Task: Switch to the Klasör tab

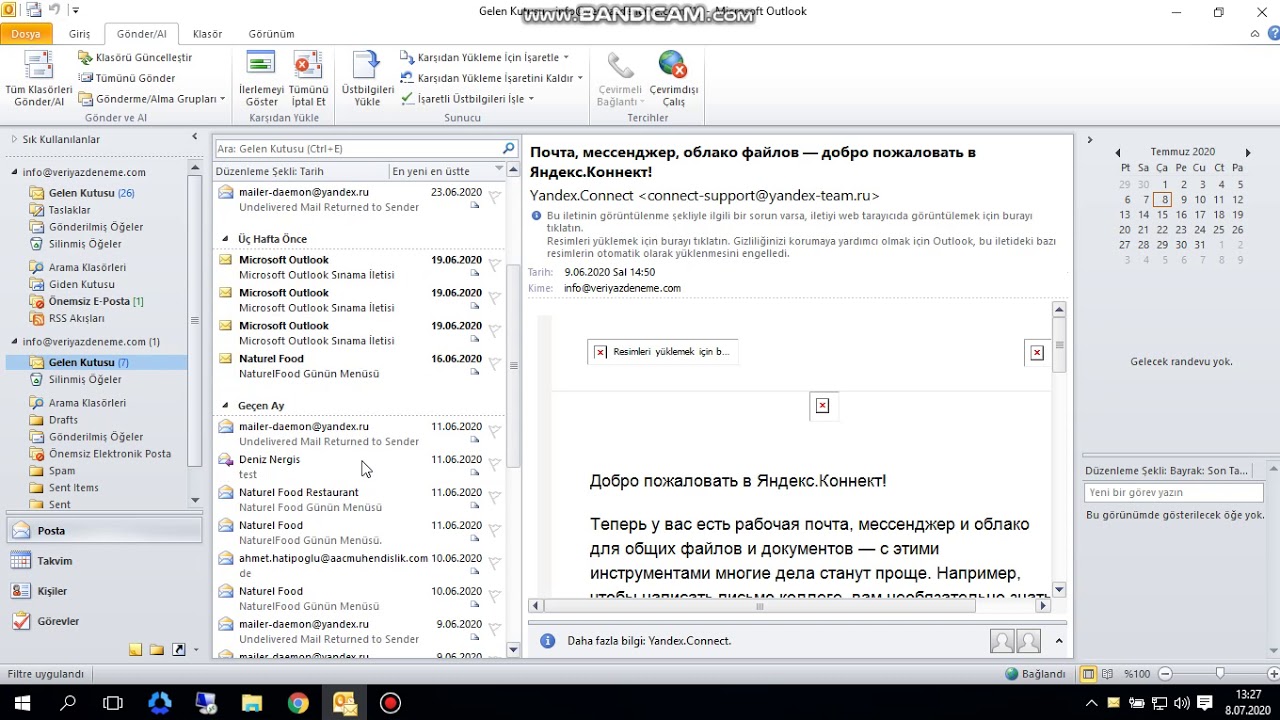Action: (x=207, y=34)
